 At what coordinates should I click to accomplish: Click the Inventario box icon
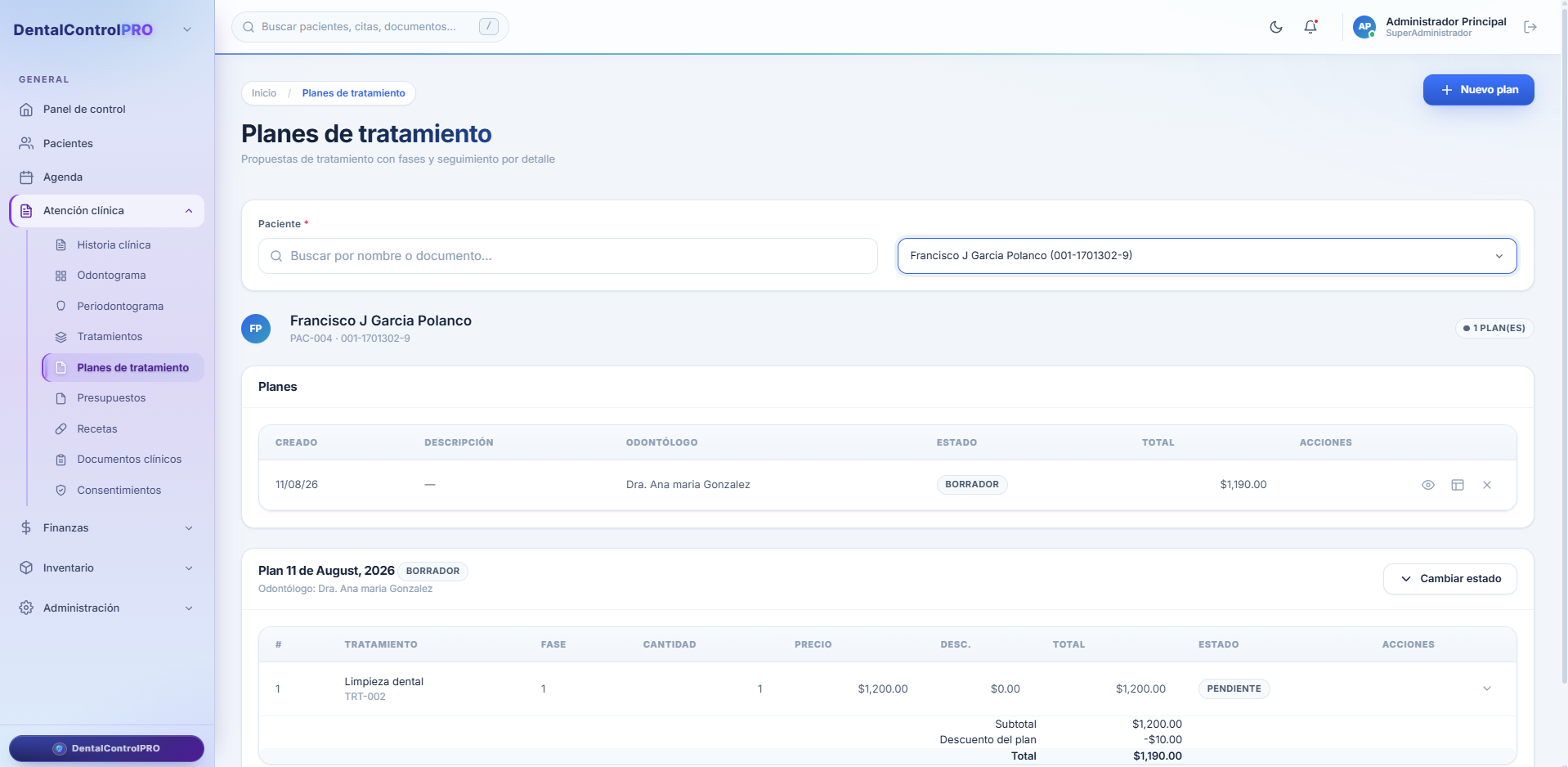26,567
